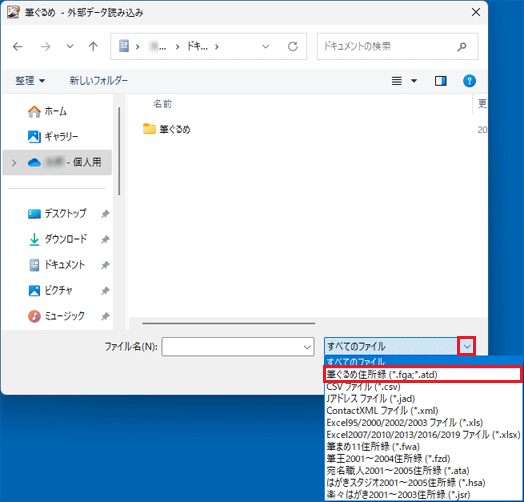Click pin icon next to ダウンロード
Image resolution: width=524 pixels, height=502 pixels.
(x=105, y=239)
